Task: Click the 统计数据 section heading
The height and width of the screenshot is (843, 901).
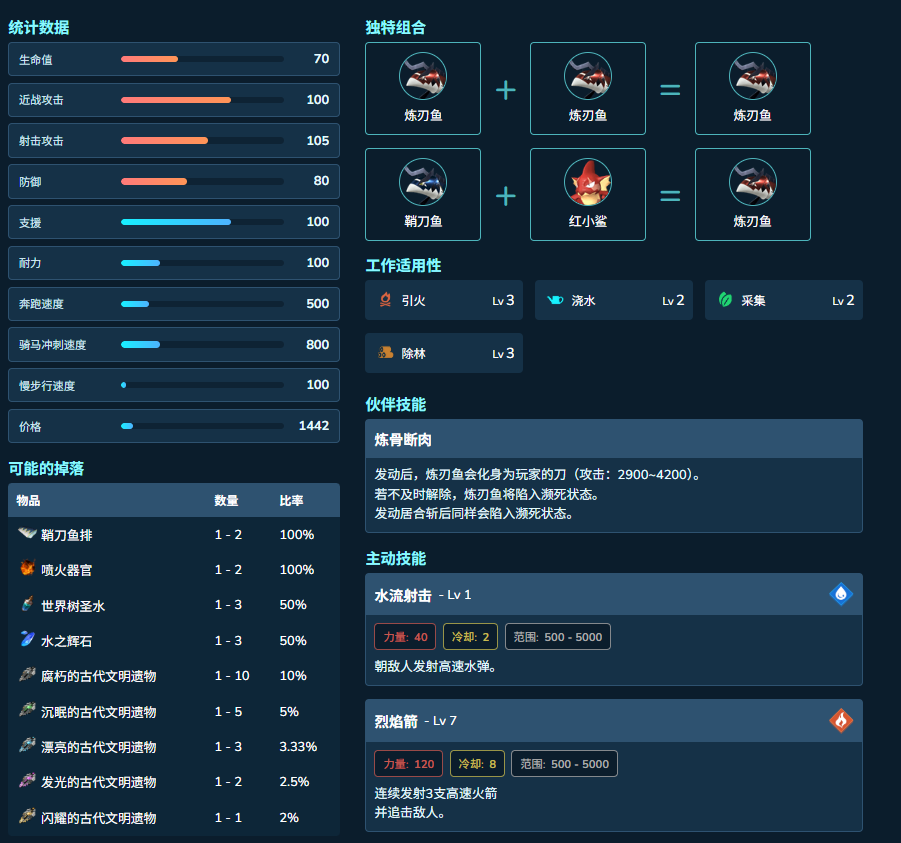Action: pos(38,28)
